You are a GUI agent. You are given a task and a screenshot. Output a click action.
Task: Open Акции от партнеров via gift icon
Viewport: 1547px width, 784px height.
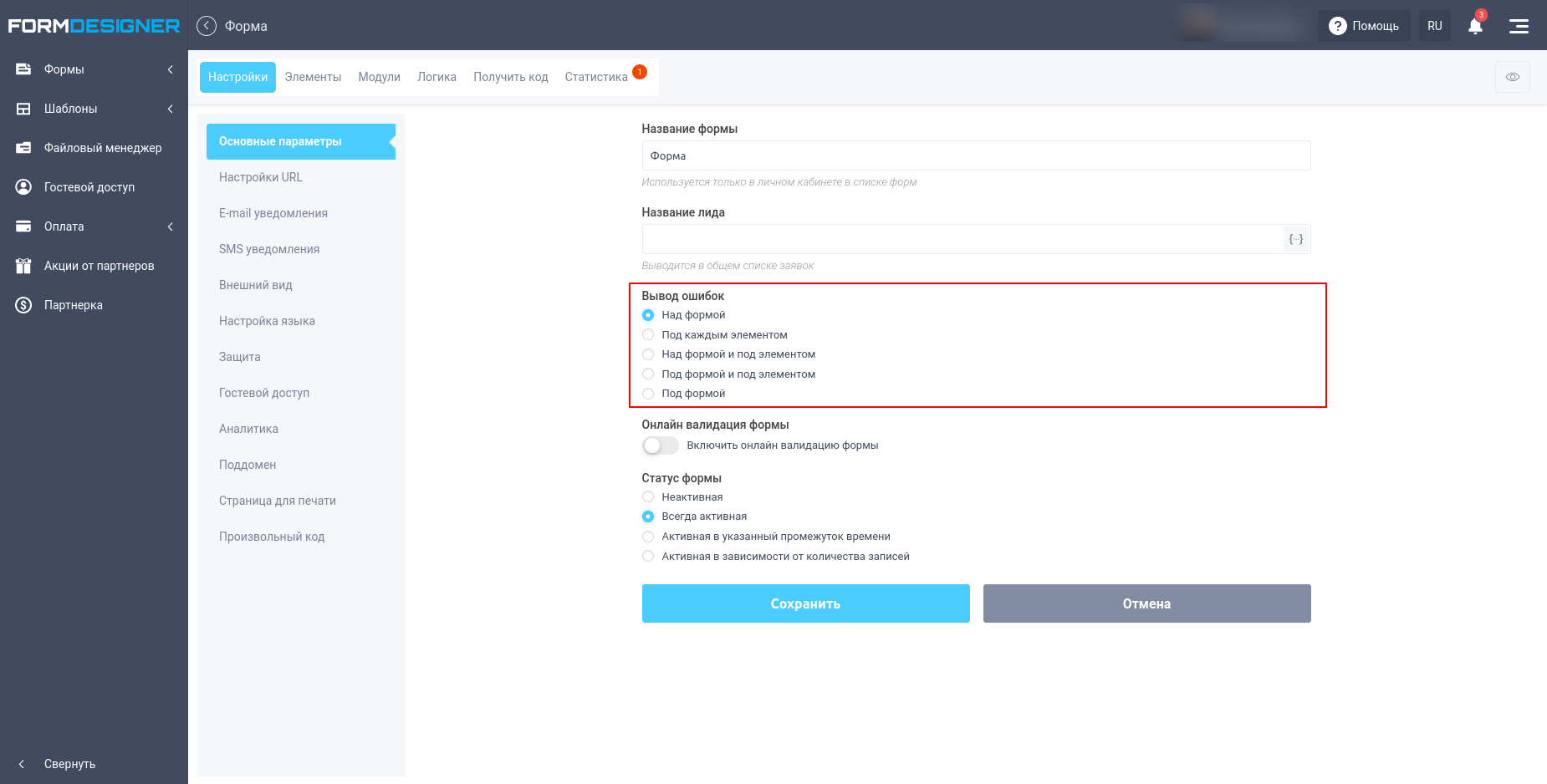pos(99,265)
